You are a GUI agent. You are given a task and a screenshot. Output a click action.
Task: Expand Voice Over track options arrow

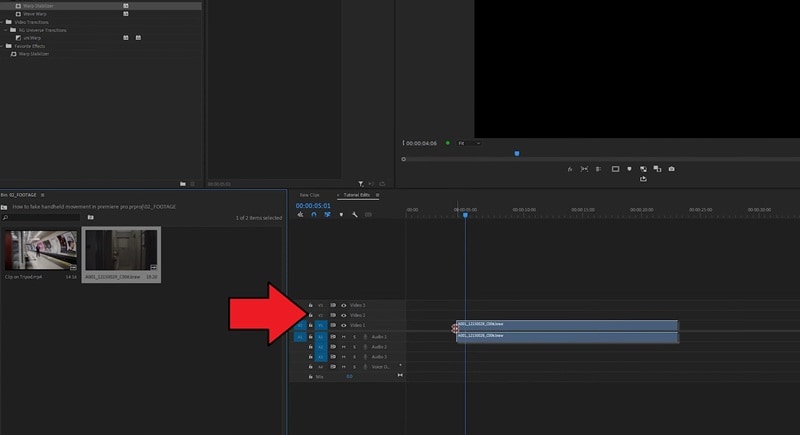(400, 365)
